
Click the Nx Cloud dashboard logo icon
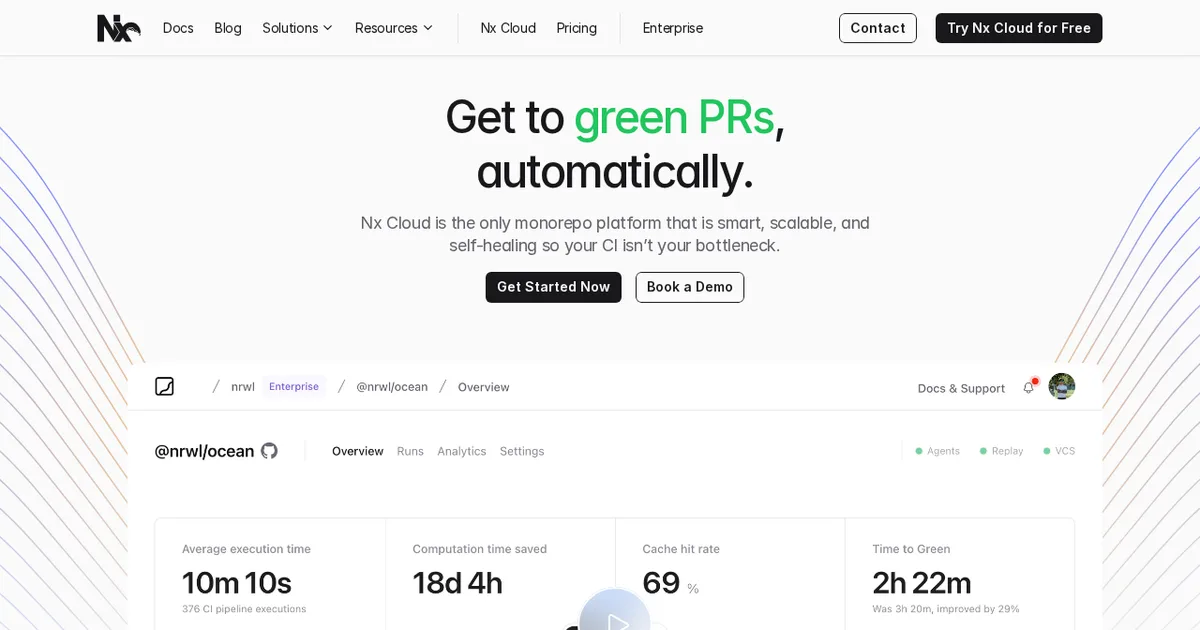165,386
